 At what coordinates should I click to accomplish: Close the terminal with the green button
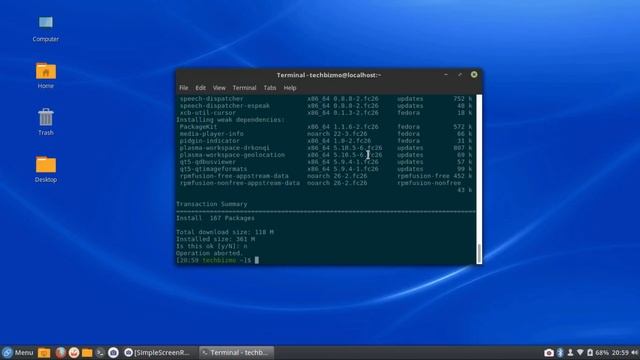[x=474, y=75]
